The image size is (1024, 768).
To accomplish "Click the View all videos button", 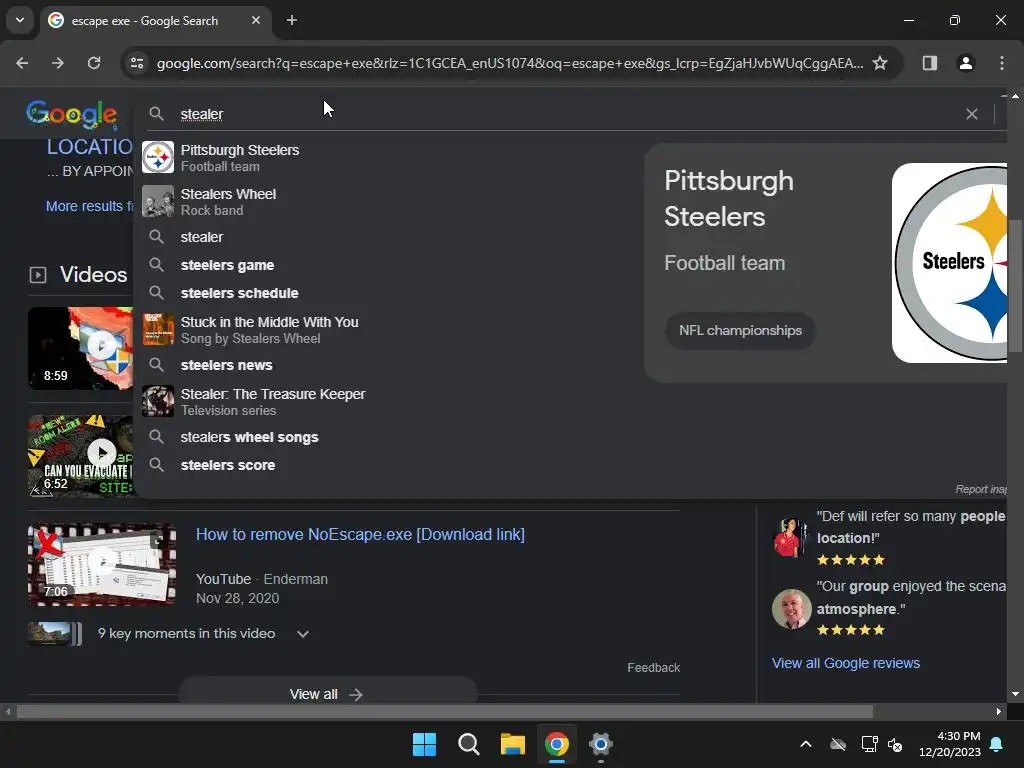I will click(x=327, y=692).
